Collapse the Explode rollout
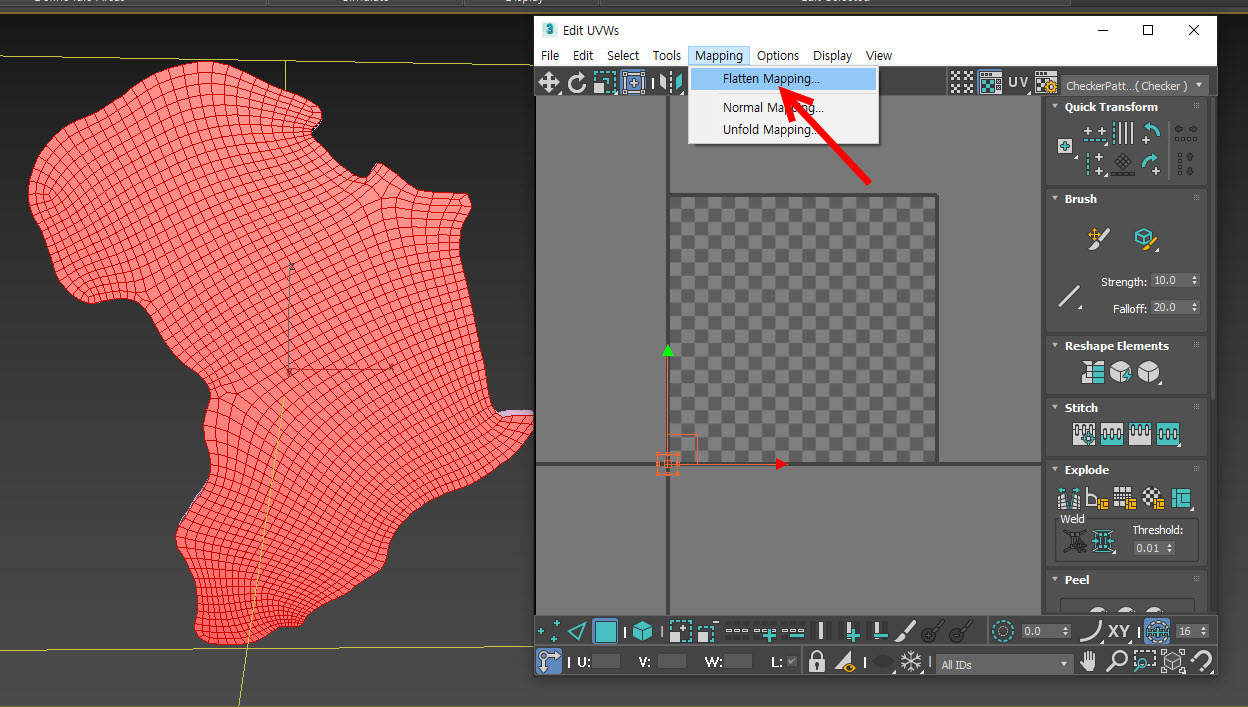Image resolution: width=1248 pixels, height=707 pixels. 1055,470
